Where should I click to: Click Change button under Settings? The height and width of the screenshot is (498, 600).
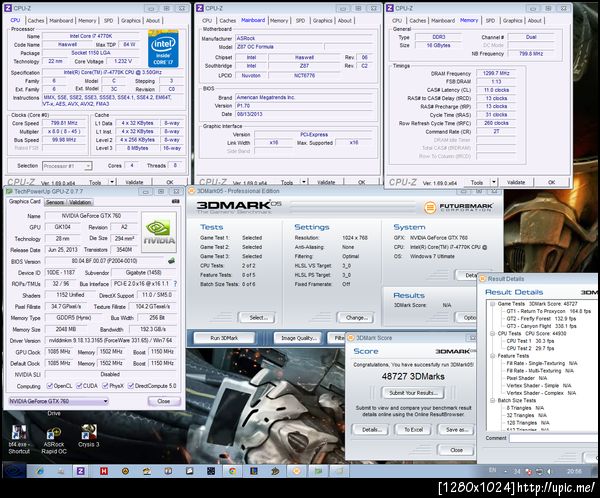[x=357, y=317]
